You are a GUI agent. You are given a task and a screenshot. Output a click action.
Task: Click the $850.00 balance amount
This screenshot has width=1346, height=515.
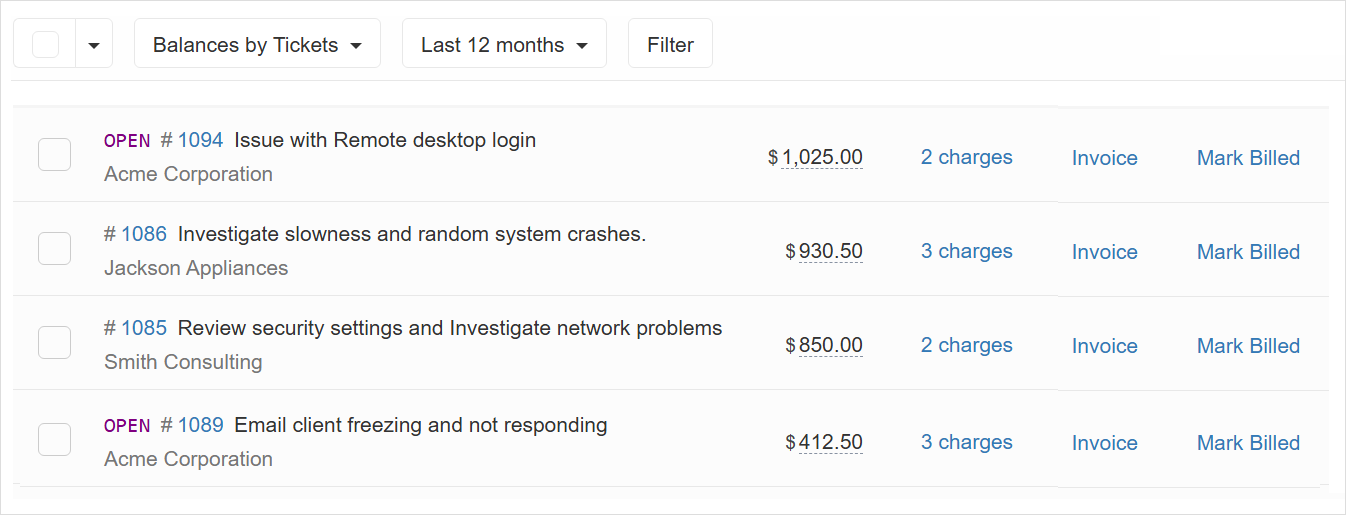[830, 345]
